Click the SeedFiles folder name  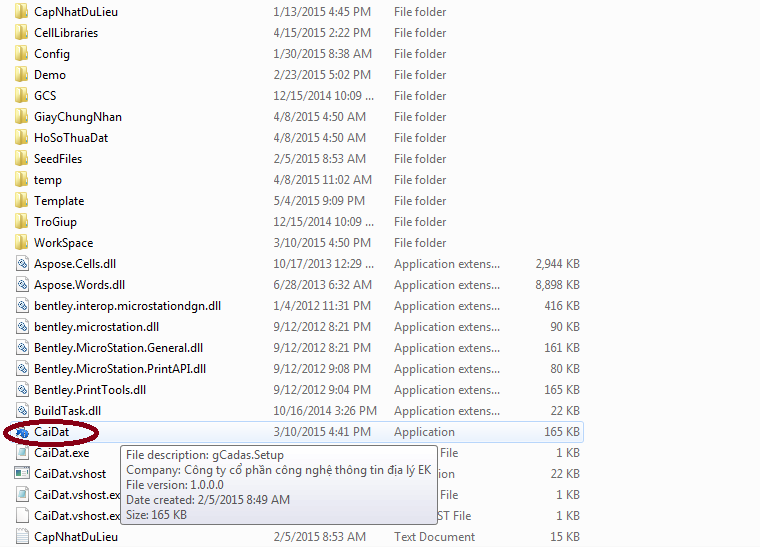coord(58,159)
